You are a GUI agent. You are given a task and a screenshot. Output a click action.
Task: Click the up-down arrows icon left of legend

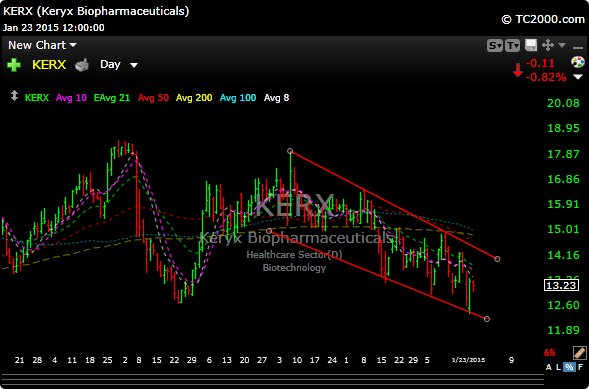tap(14, 96)
